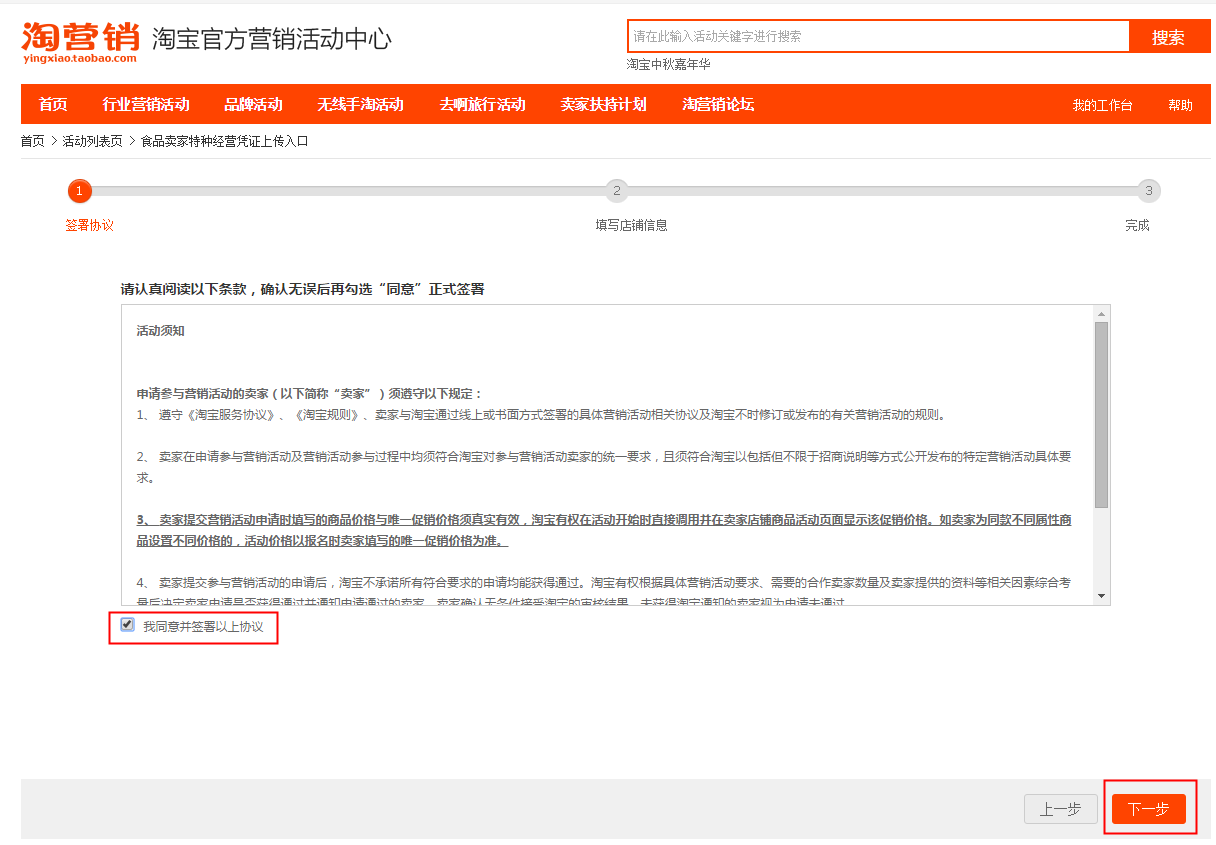Open 淘营销论坛 menu item
The image size is (1216, 845).
(x=718, y=104)
